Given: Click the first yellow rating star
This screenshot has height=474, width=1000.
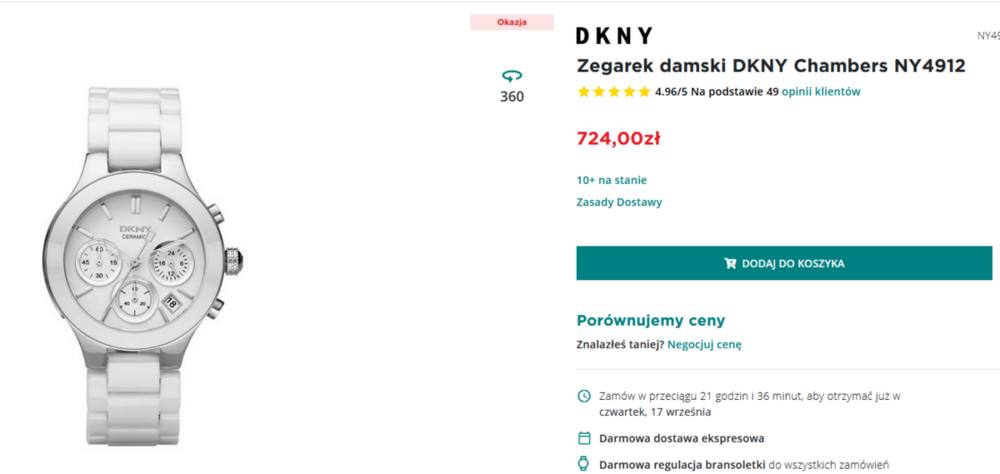Looking at the screenshot, I should (x=583, y=92).
